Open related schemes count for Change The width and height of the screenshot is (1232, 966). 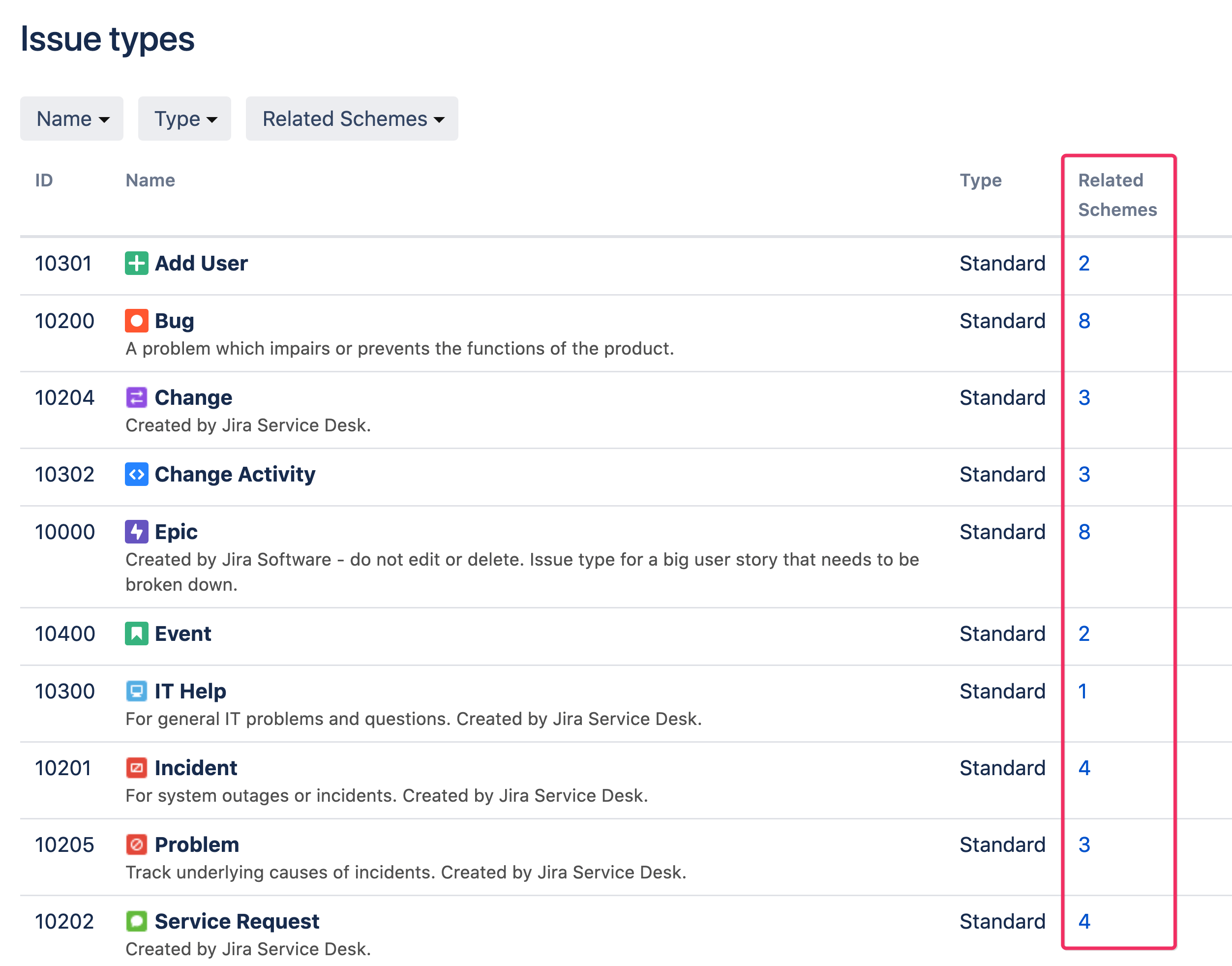[x=1084, y=398]
